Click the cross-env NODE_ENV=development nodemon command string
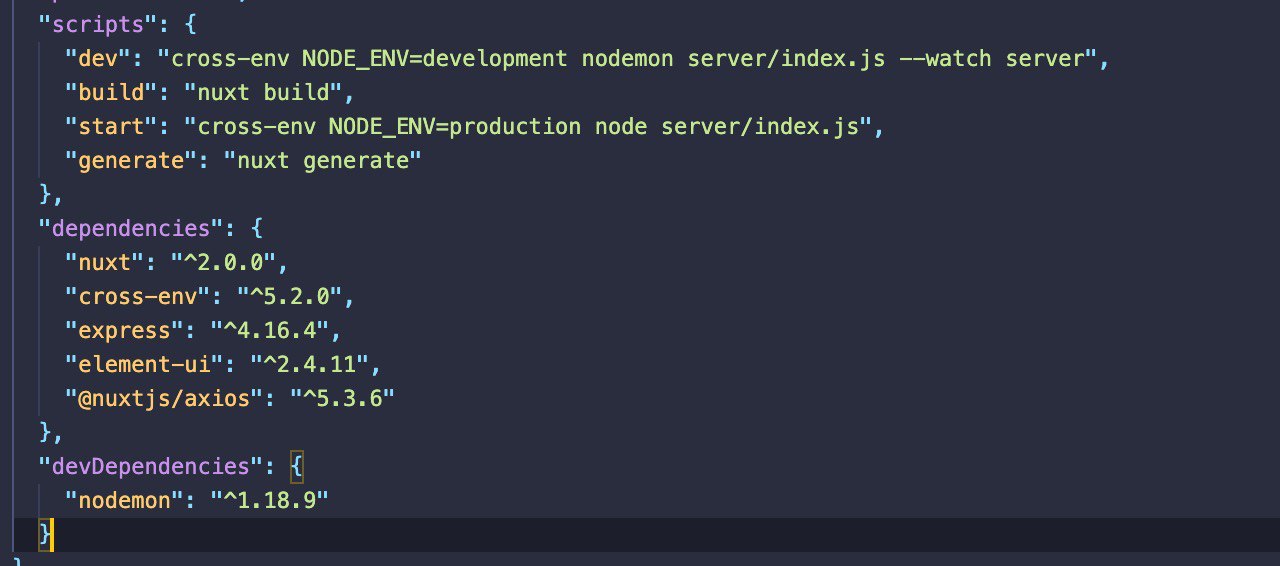Viewport: 1280px width, 566px height. [x=634, y=59]
